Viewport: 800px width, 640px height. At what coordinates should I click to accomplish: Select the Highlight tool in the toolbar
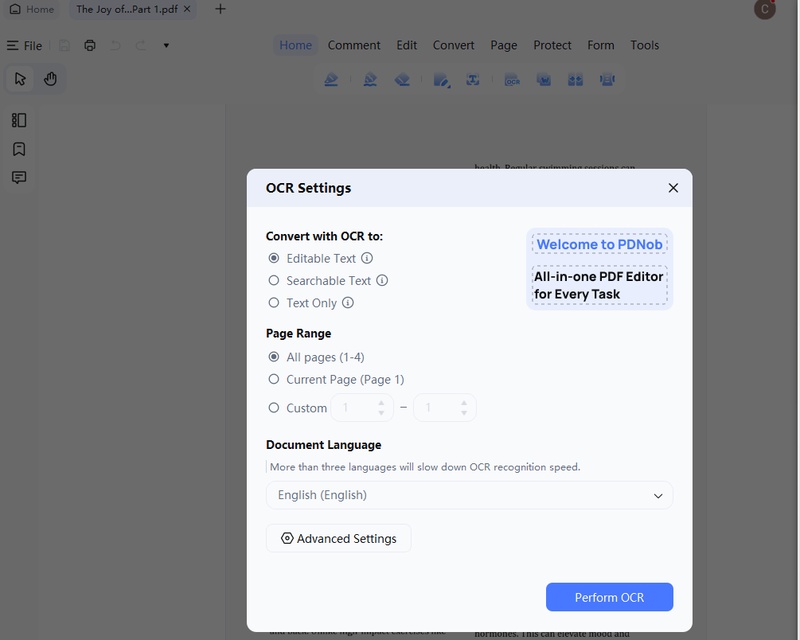(332, 79)
